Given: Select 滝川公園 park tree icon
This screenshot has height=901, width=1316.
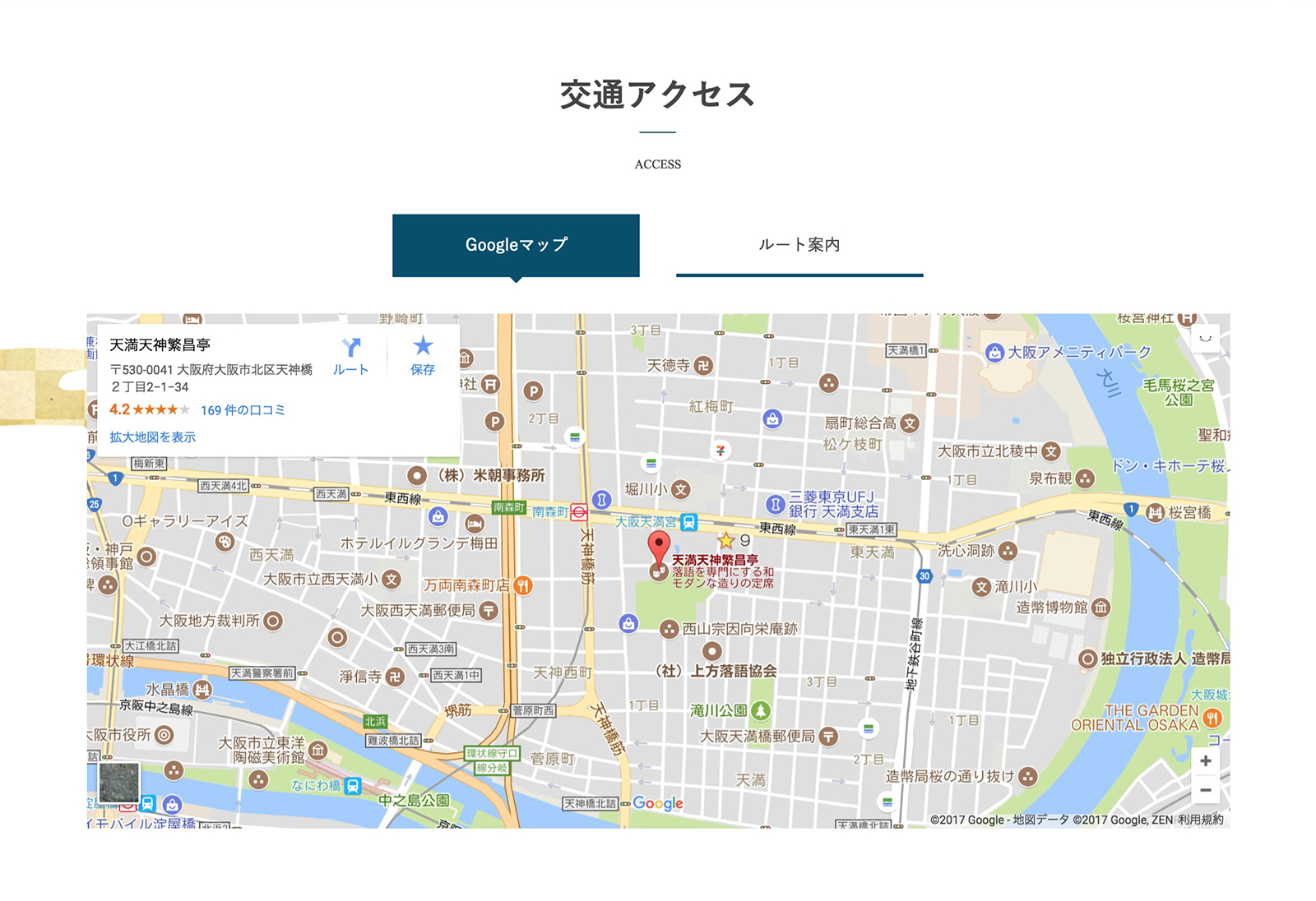Looking at the screenshot, I should click(x=761, y=710).
